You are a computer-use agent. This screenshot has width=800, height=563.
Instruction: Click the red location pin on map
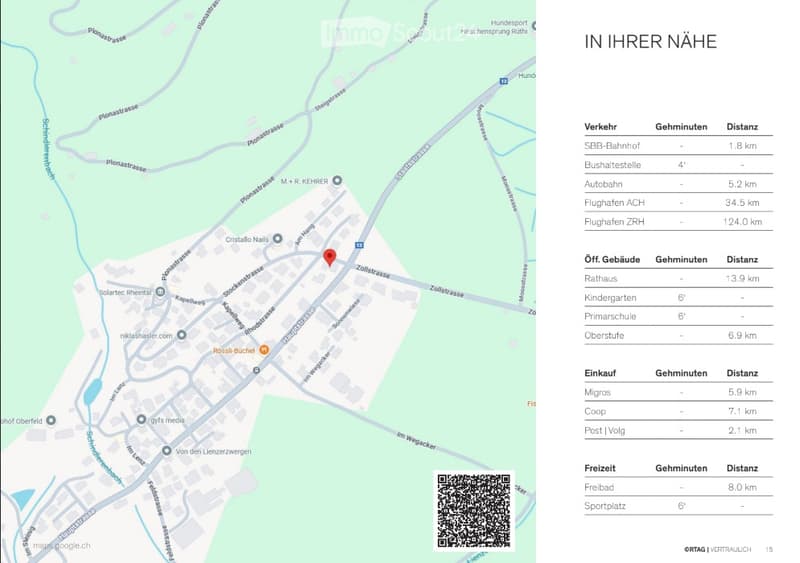click(x=330, y=257)
